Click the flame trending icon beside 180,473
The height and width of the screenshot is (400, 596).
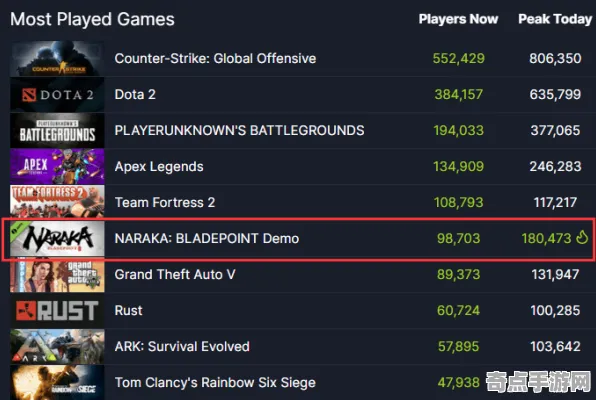point(582,238)
